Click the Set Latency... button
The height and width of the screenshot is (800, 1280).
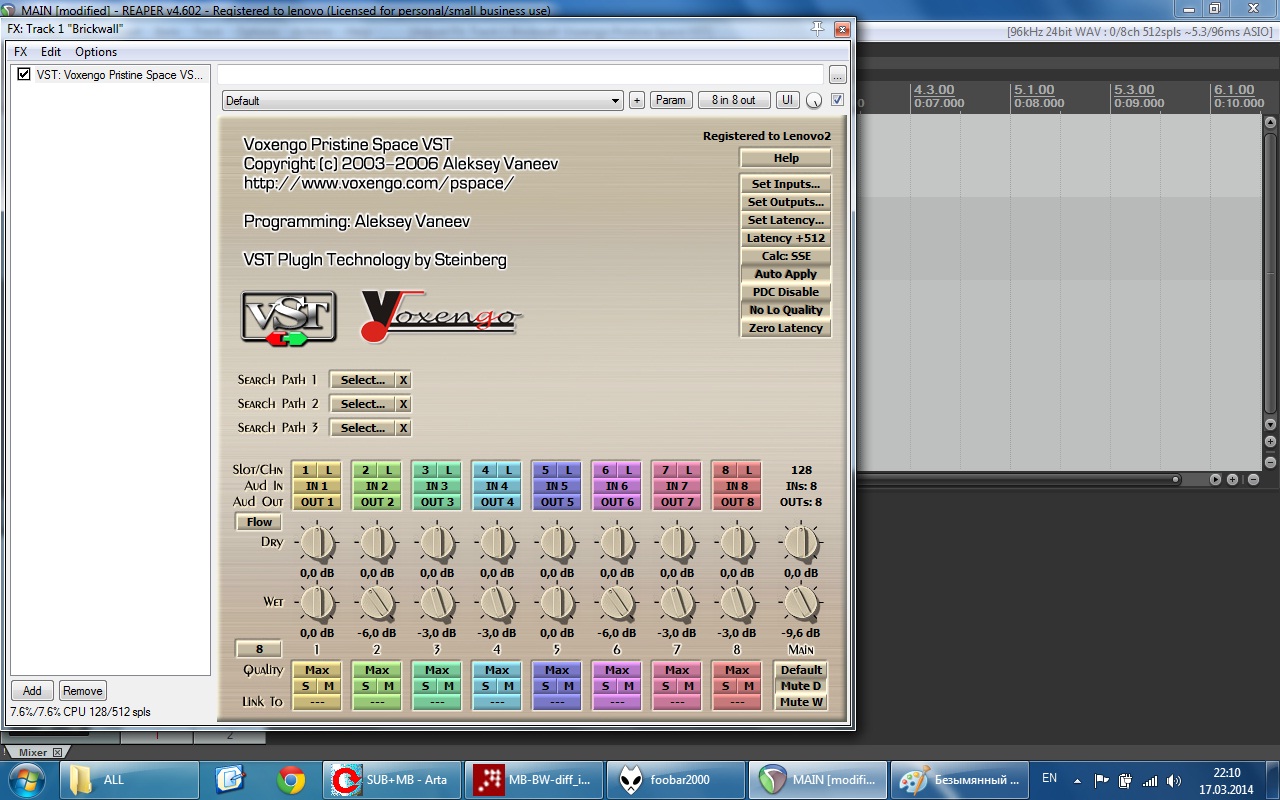(x=786, y=220)
